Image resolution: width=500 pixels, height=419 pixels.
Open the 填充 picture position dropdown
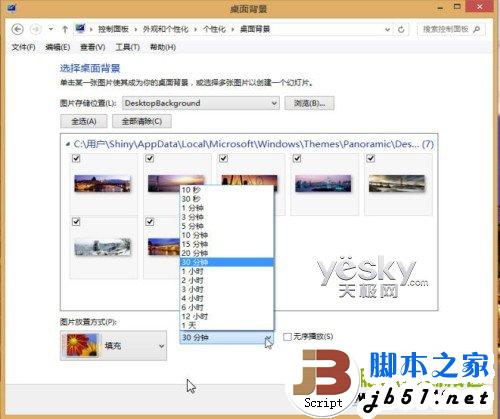pos(113,346)
